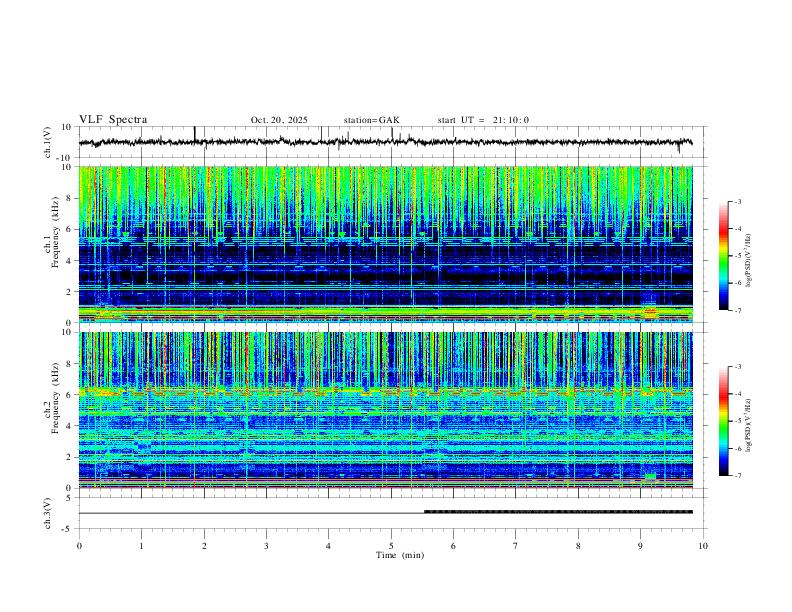Click the ch.3 thick dotted trace segment
Image resolution: width=792 pixels, height=612 pixels.
point(558,512)
